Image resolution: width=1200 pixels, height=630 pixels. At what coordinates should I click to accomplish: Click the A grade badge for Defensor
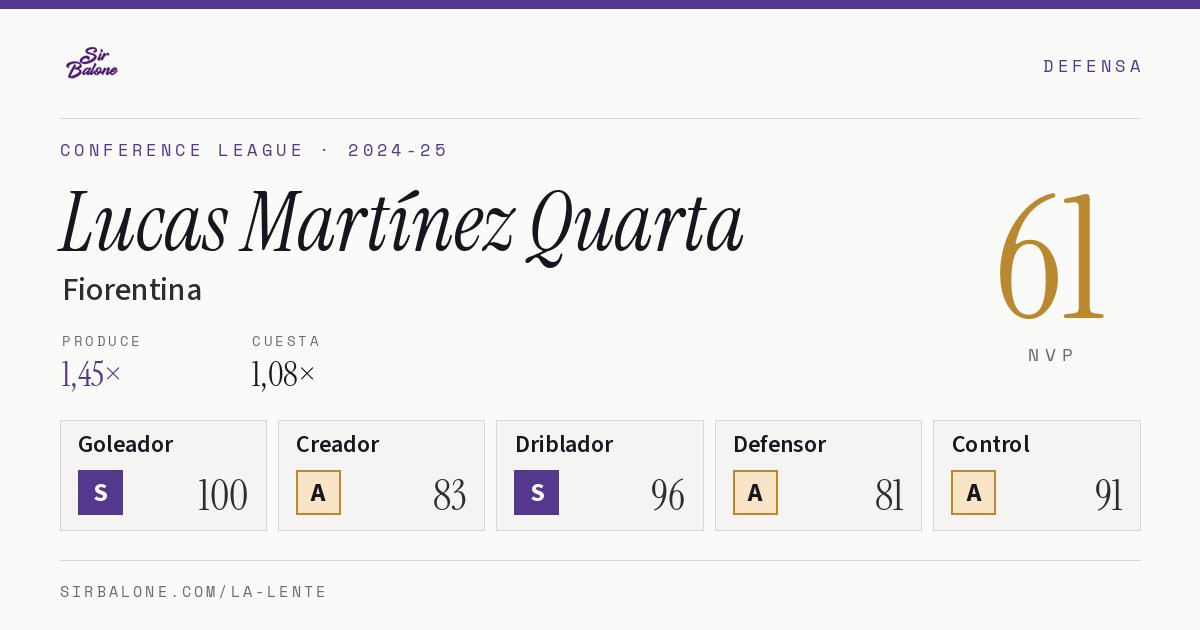[x=755, y=492]
